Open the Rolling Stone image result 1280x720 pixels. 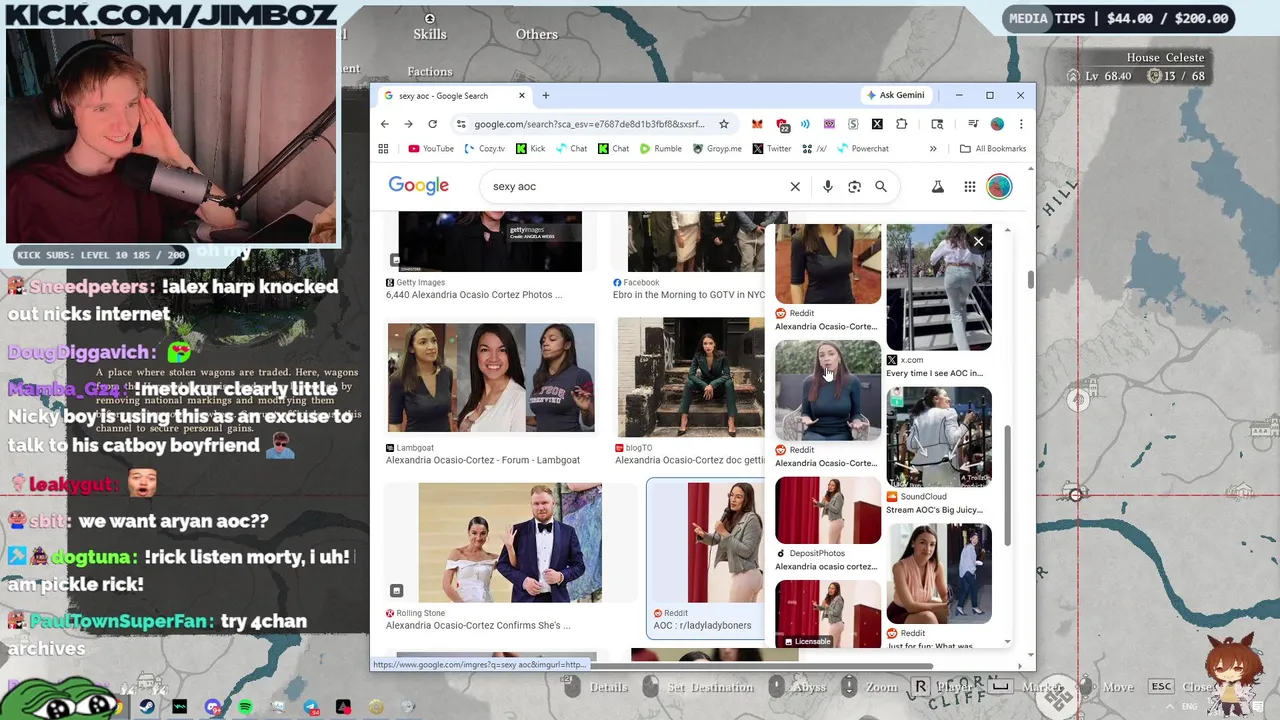[510, 542]
